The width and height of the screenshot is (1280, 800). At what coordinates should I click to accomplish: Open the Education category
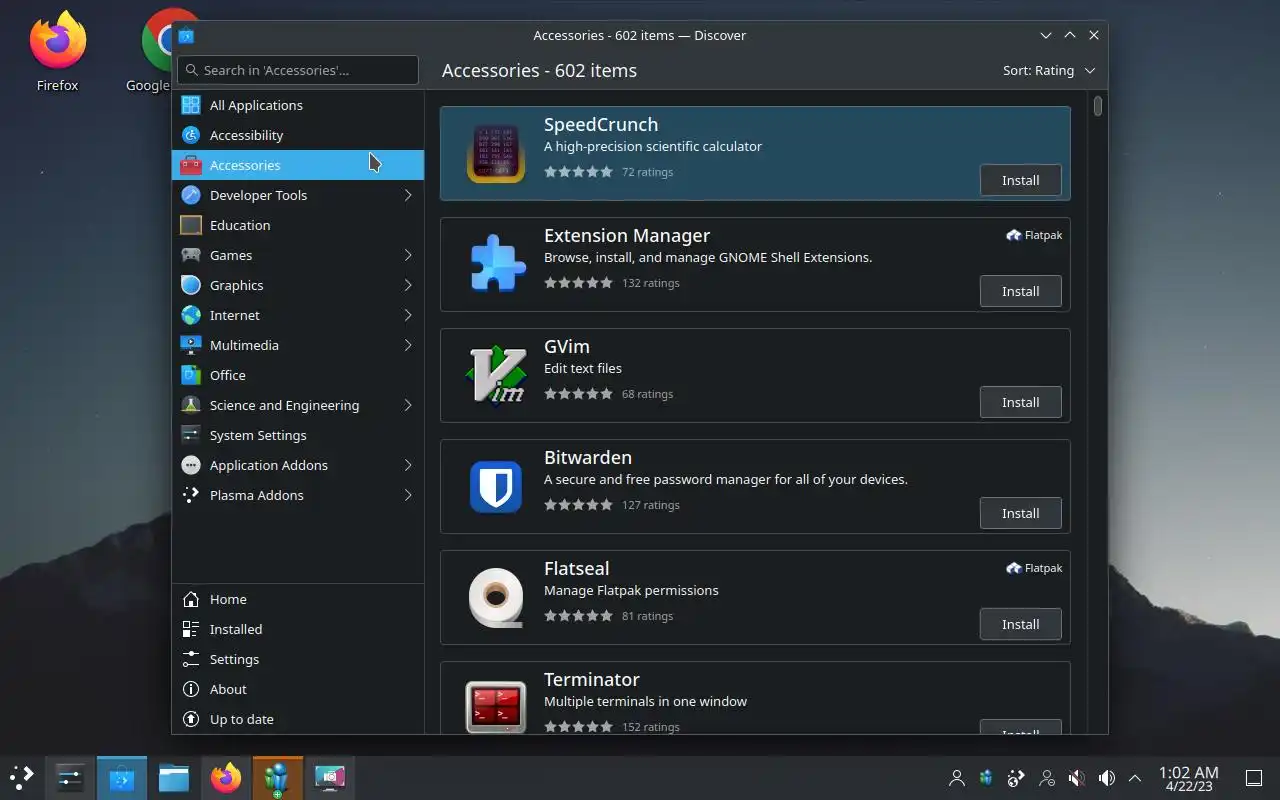pos(298,225)
